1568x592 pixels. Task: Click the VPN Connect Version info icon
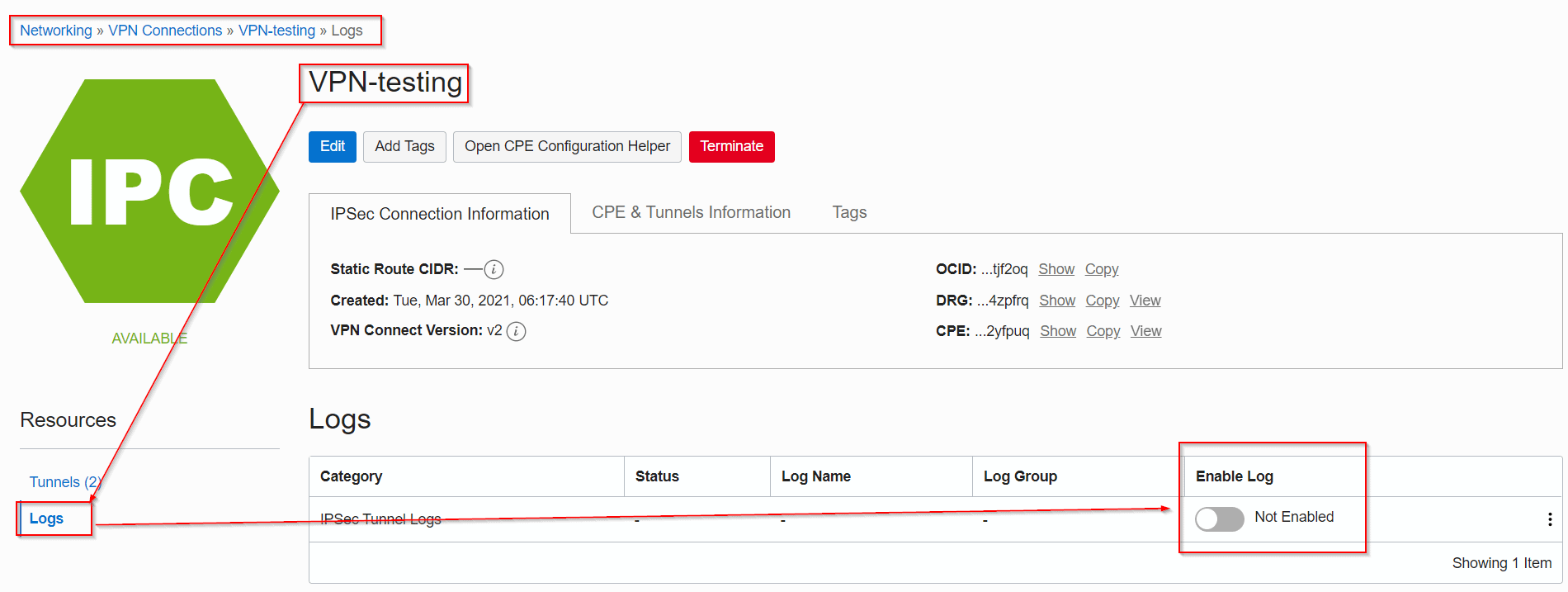click(x=516, y=331)
